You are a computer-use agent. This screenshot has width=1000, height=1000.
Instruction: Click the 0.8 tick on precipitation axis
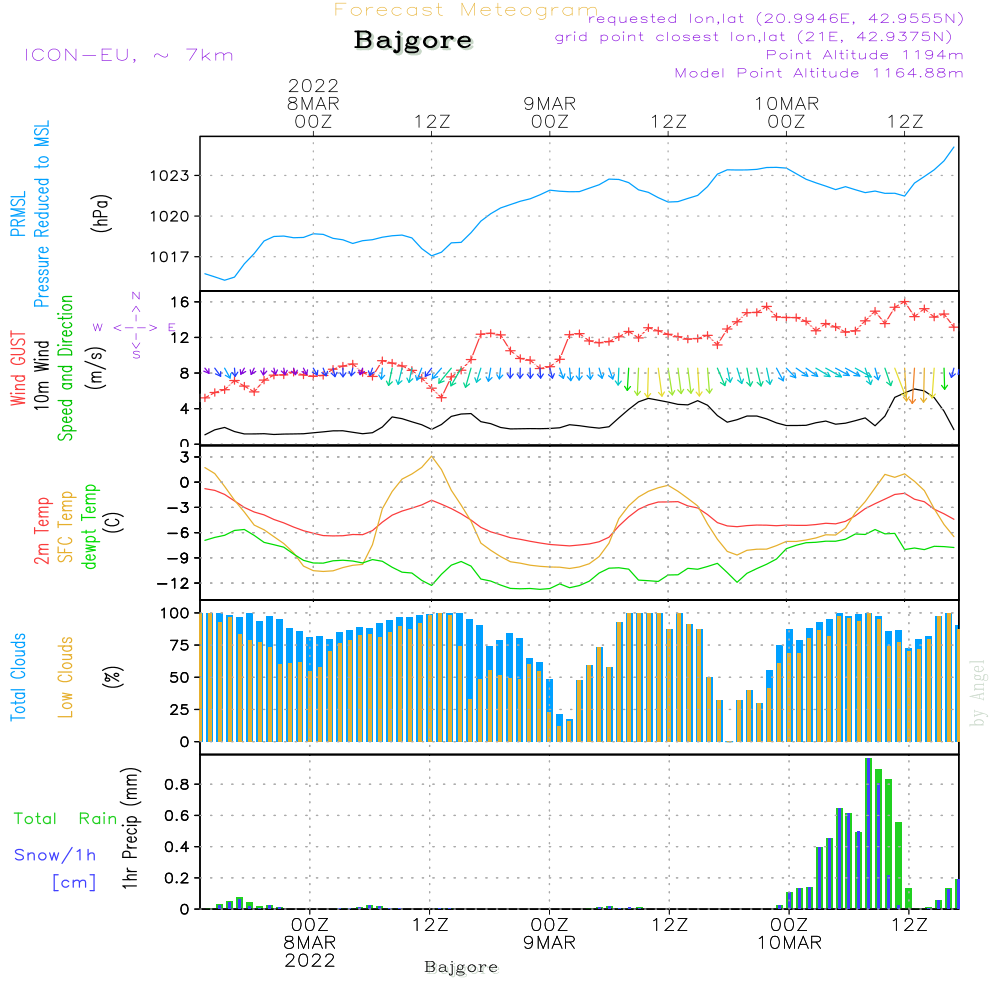coord(177,785)
